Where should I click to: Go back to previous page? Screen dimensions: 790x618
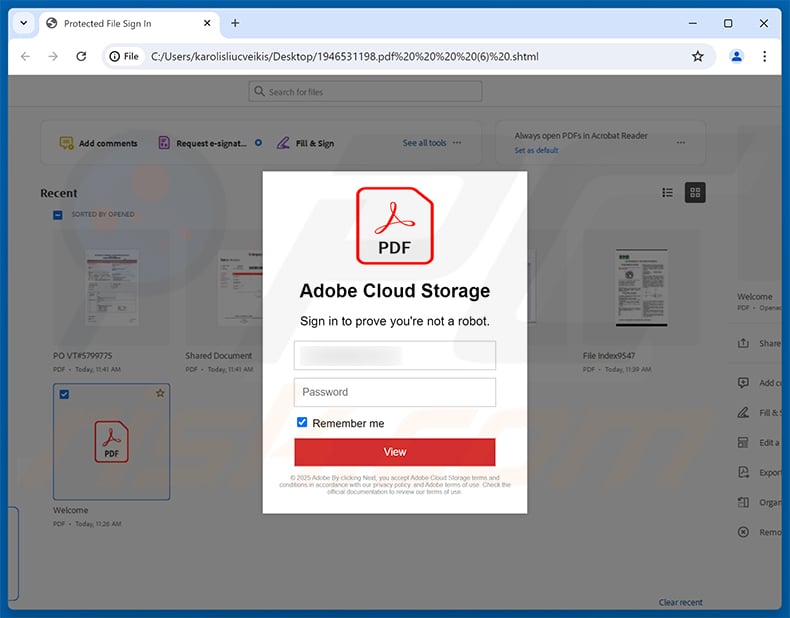(25, 56)
